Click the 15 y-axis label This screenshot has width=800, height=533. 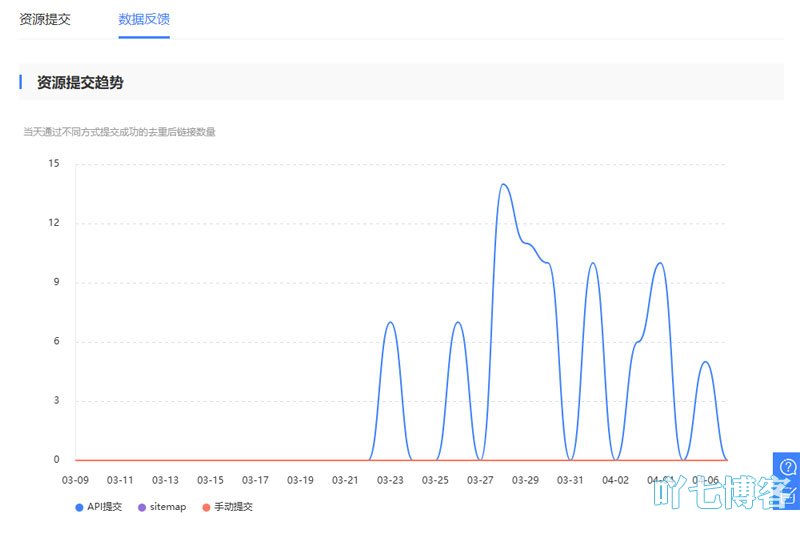54,164
